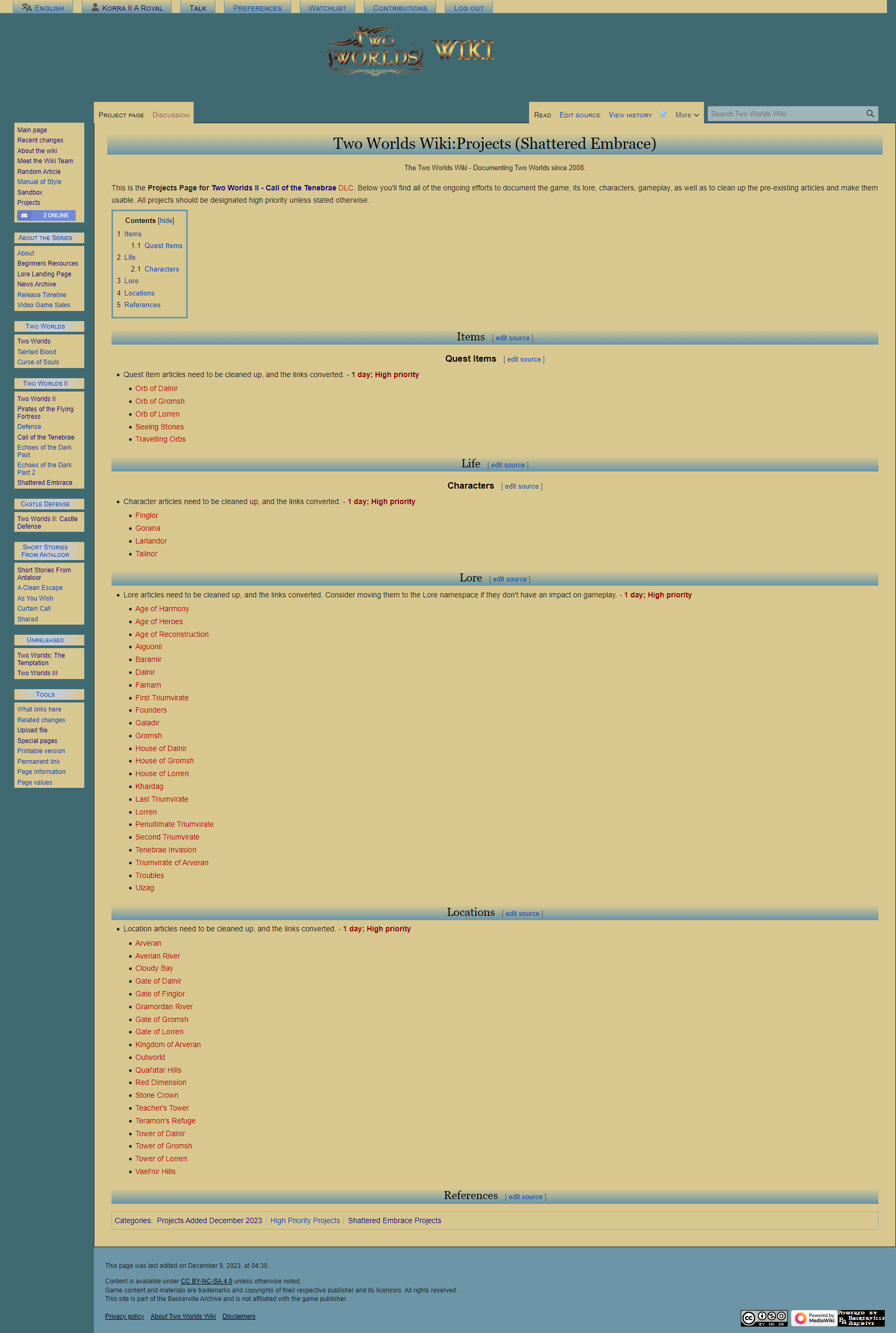Jump to Lore in Contents
The image size is (896, 1333).
pyautogui.click(x=131, y=281)
